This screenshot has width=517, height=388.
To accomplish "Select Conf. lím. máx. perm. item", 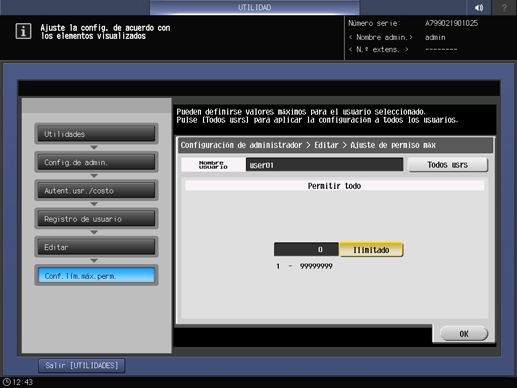I will tap(96, 276).
